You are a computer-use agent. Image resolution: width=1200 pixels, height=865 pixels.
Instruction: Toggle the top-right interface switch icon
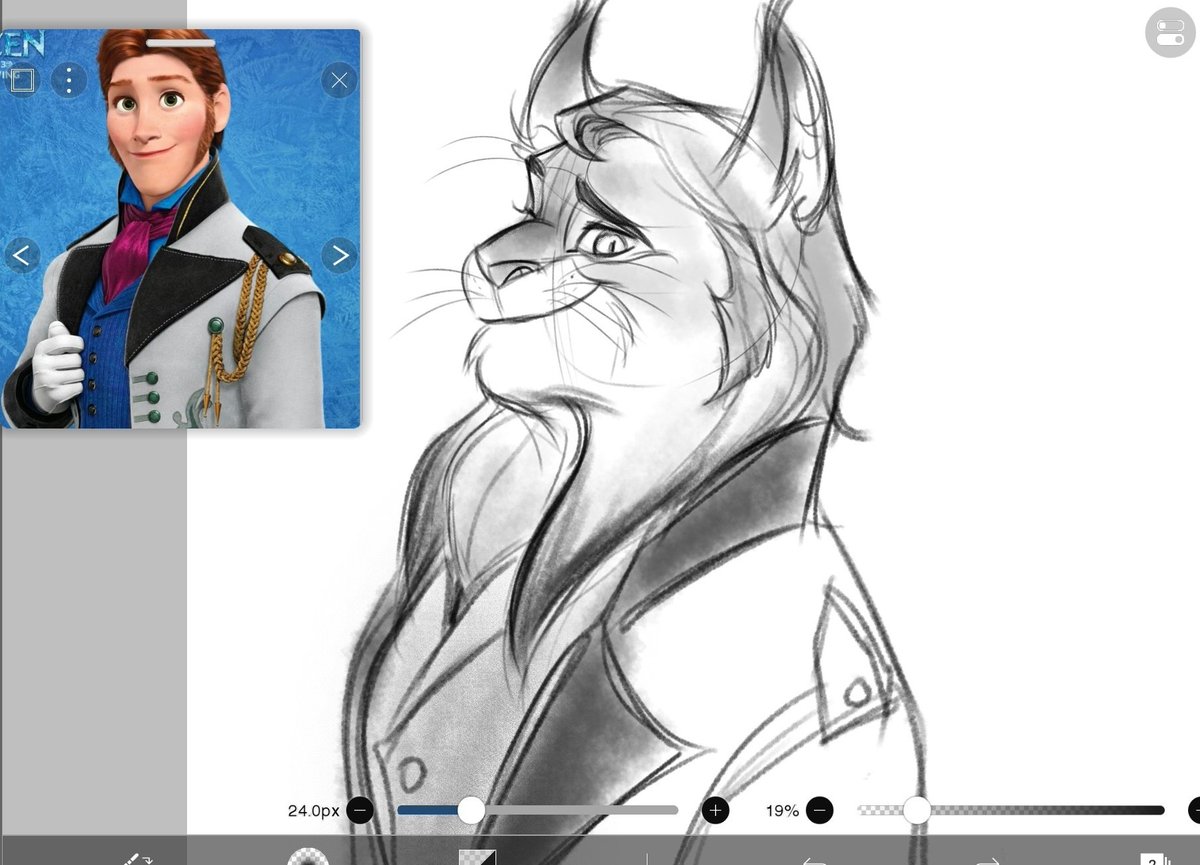click(1170, 32)
